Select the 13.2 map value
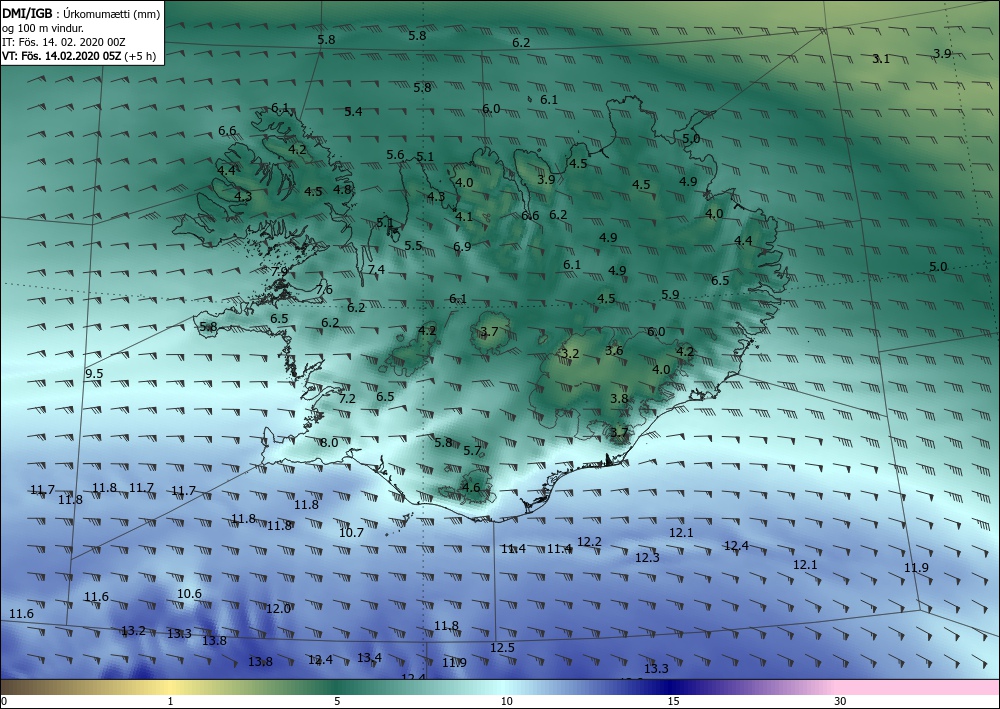 coord(133,631)
